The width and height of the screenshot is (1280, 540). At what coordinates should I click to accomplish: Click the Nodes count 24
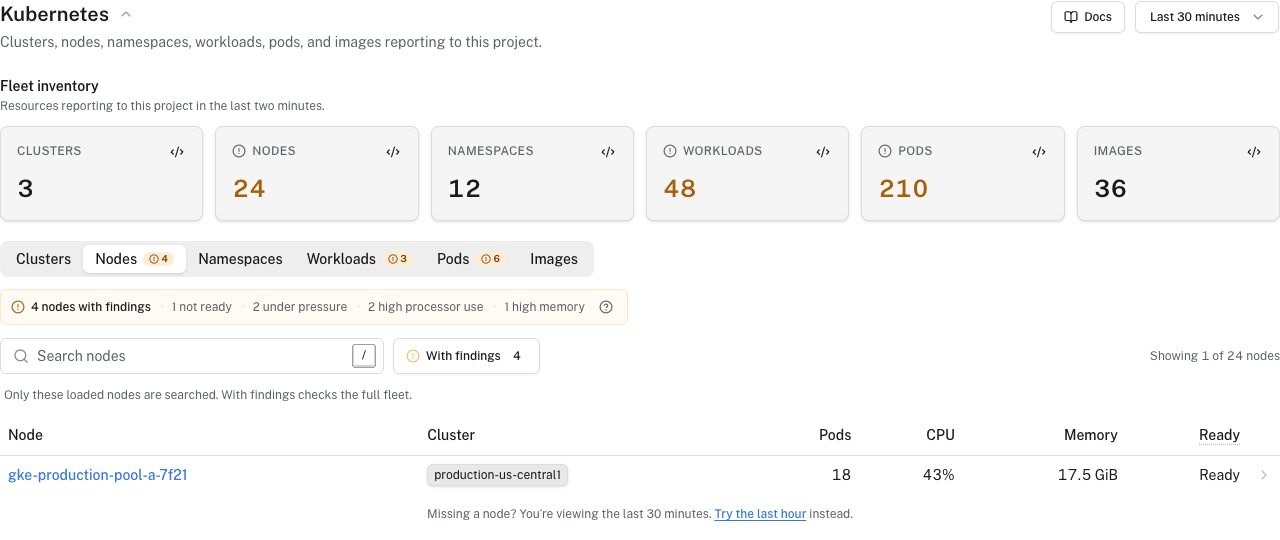click(249, 189)
